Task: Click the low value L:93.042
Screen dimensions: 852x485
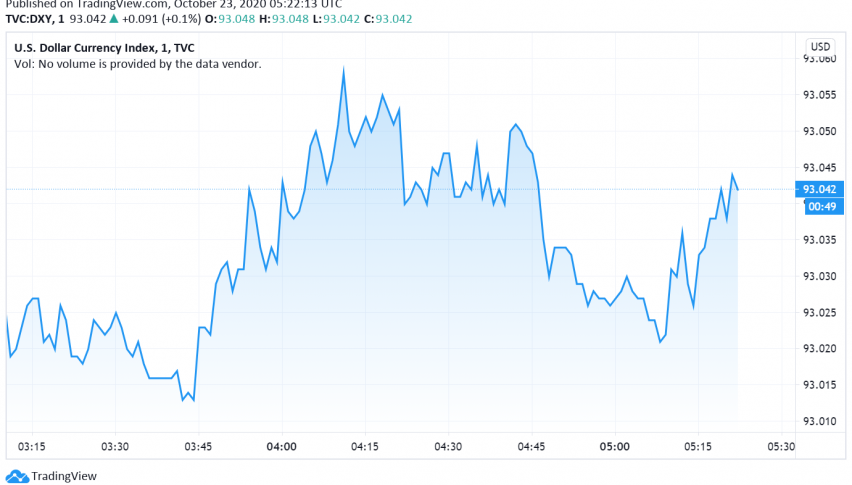Action: [x=336, y=19]
